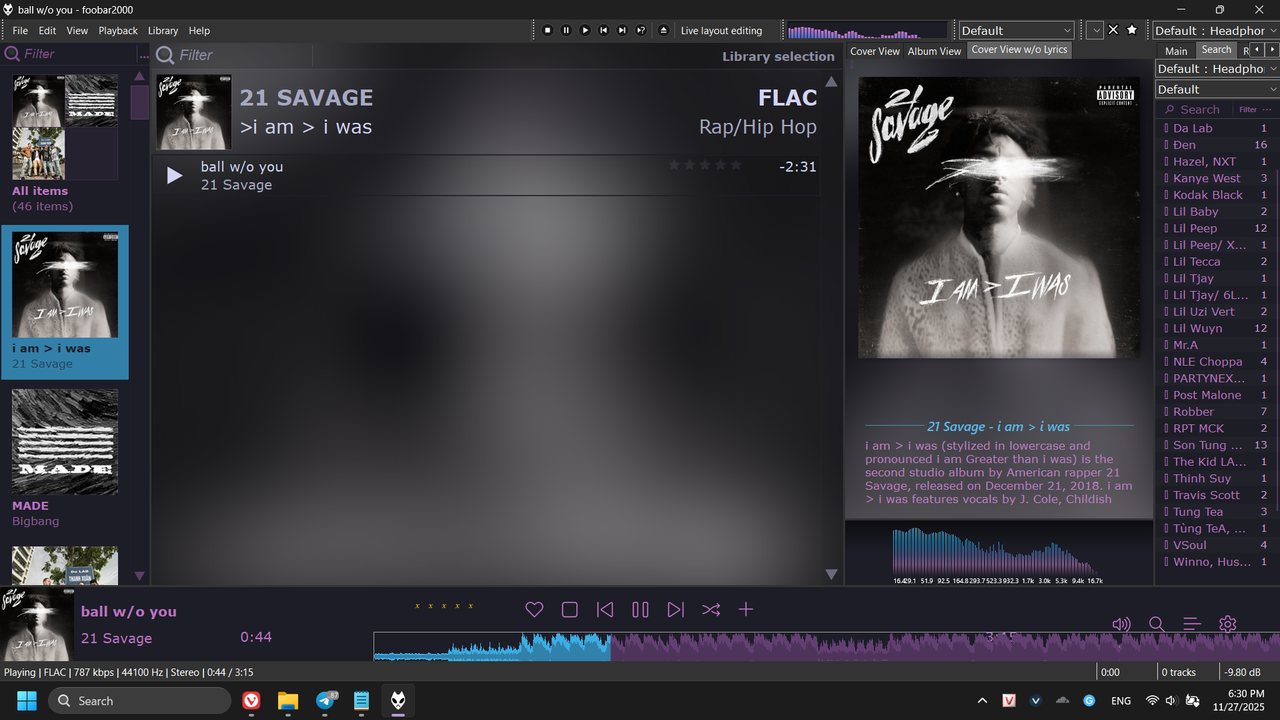Open the File menu
Image resolution: width=1280 pixels, height=720 pixels.
(20, 31)
